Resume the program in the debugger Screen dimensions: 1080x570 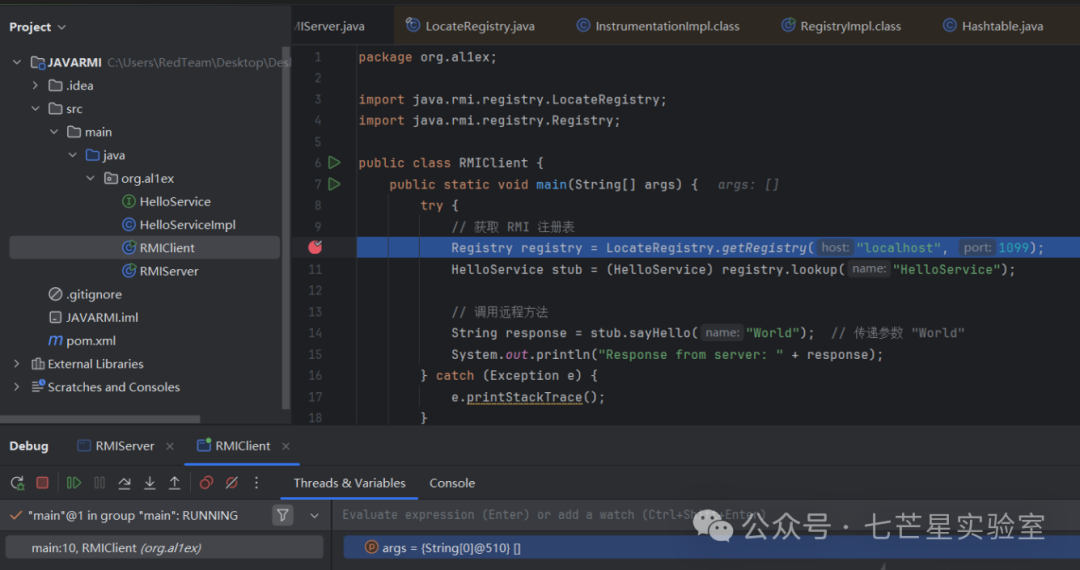74,483
